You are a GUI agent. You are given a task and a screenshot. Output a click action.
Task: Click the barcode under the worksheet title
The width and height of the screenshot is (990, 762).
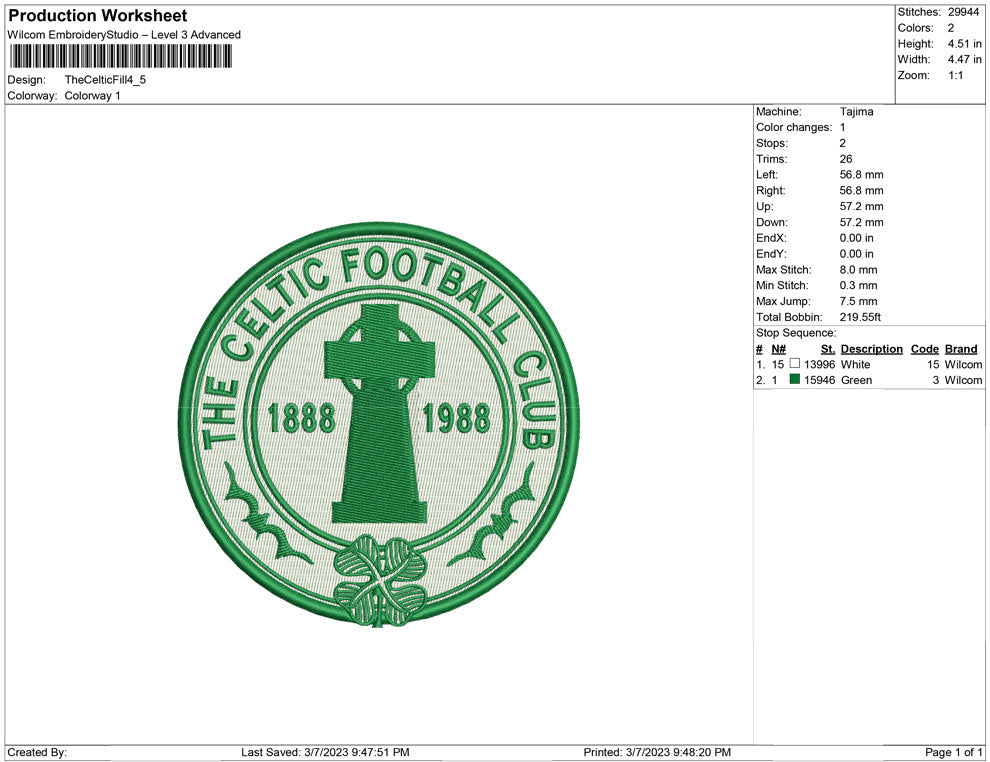(120, 57)
